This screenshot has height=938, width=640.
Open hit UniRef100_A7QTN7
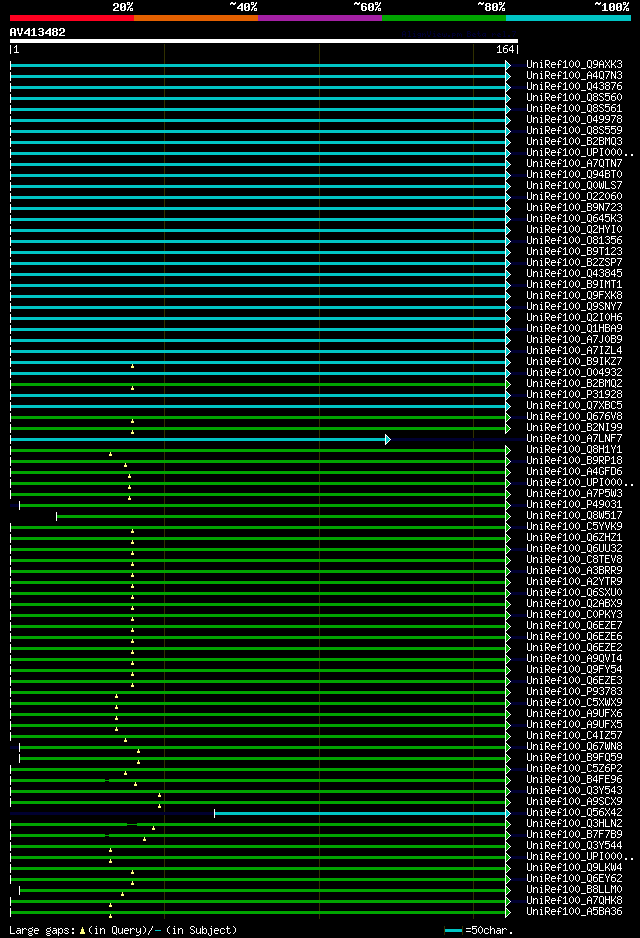coord(574,163)
